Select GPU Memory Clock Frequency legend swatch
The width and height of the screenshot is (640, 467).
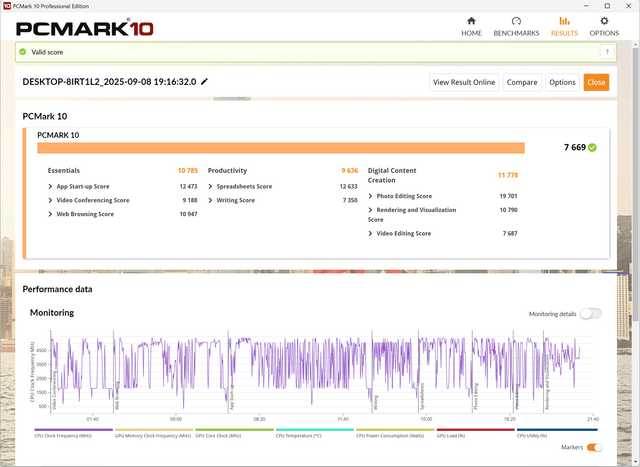(154, 429)
